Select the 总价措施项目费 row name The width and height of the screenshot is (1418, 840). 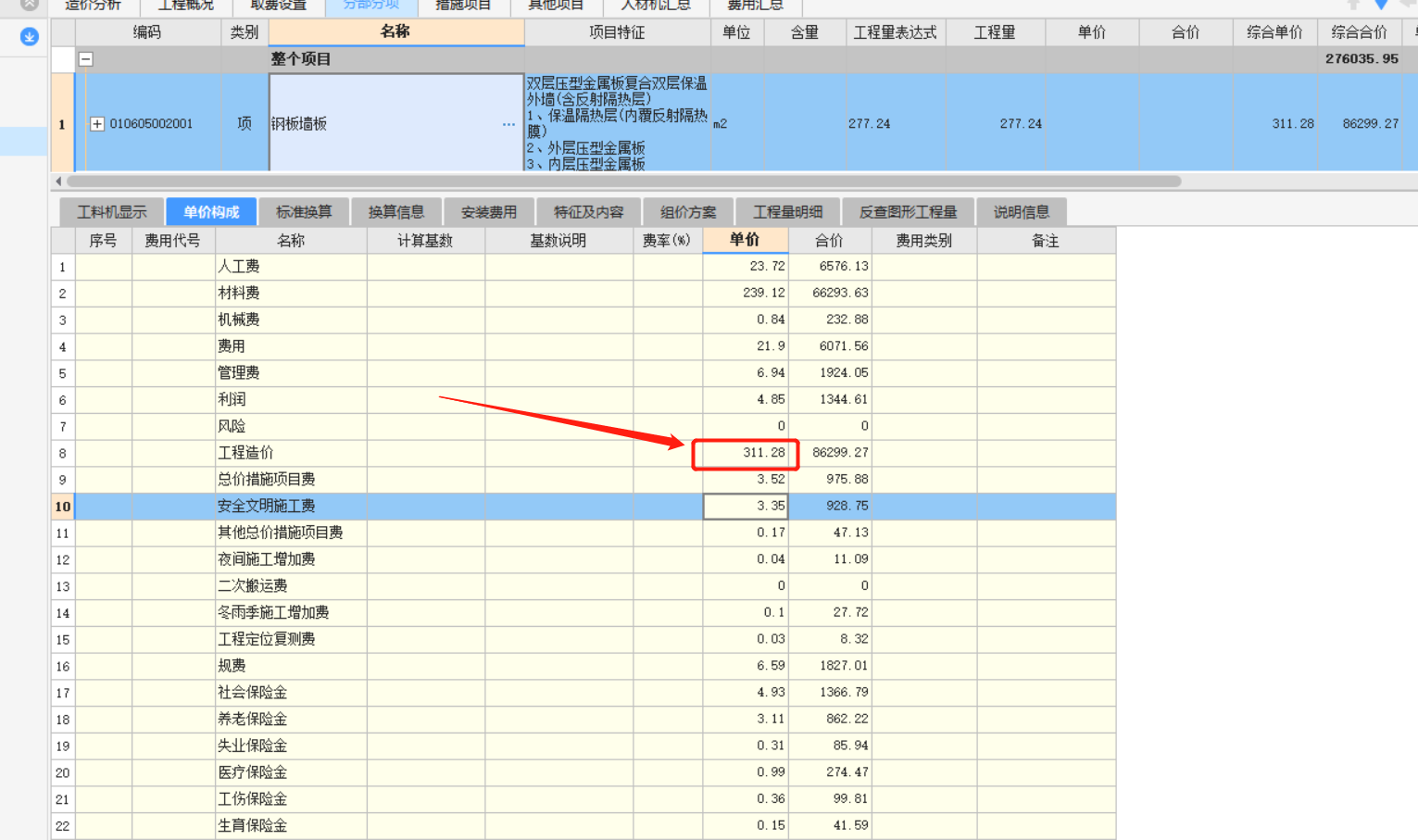[267, 480]
